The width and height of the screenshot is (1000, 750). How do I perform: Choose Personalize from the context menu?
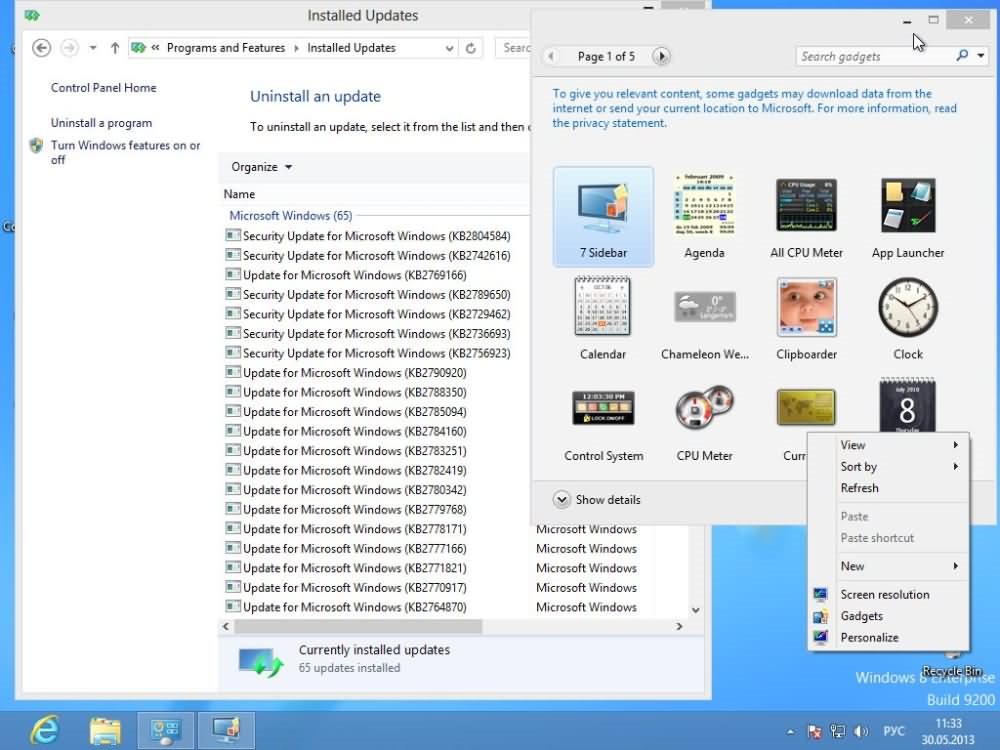click(869, 638)
